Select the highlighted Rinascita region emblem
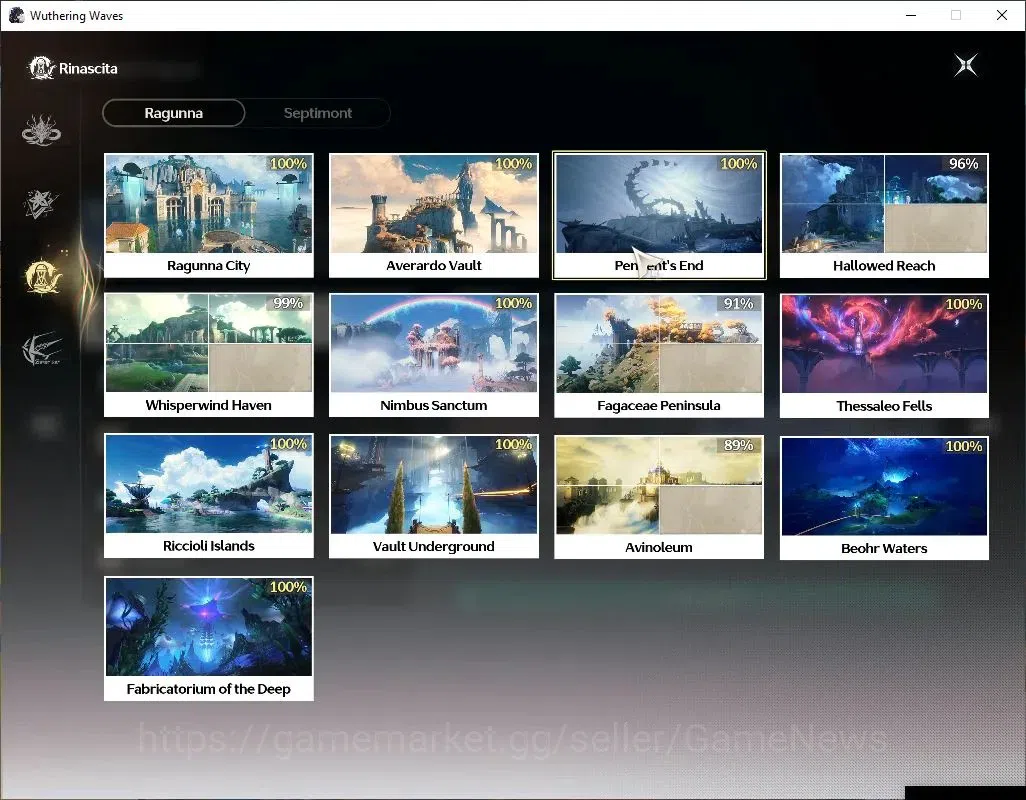The height and width of the screenshot is (800, 1026). point(43,276)
